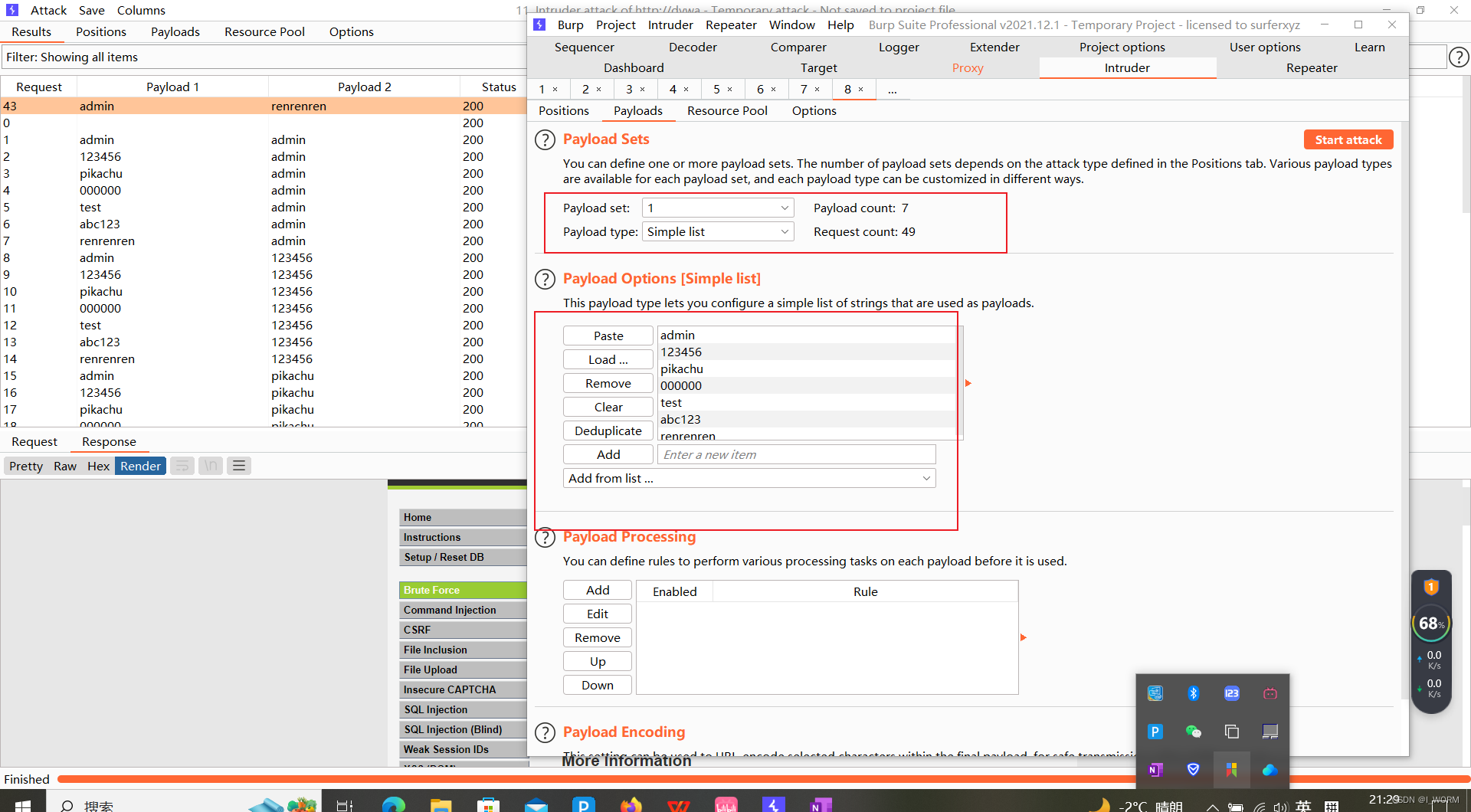Click the orange shield widget icon
1471x812 pixels.
[1431, 588]
